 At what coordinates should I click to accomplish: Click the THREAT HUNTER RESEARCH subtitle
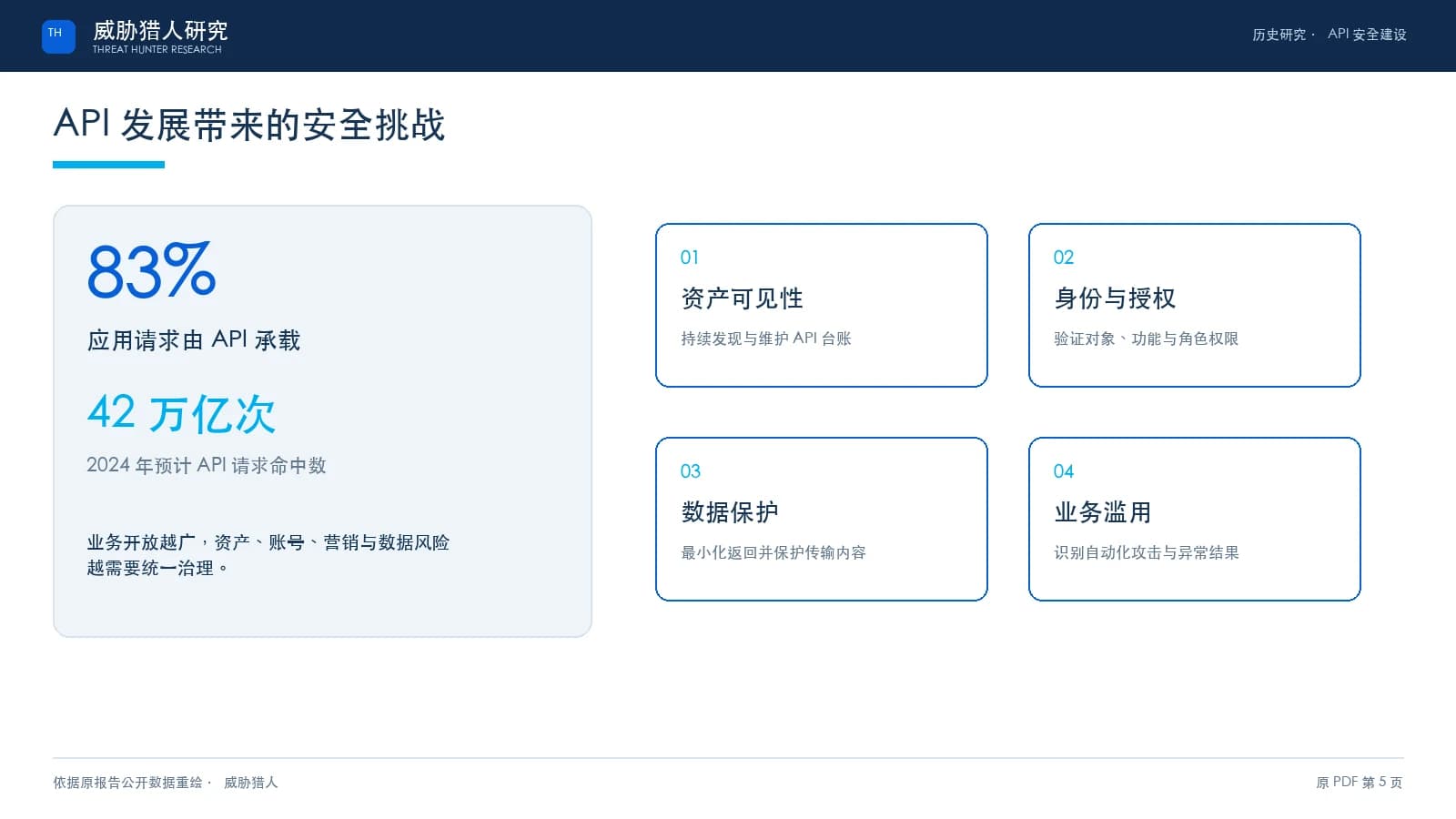[157, 50]
